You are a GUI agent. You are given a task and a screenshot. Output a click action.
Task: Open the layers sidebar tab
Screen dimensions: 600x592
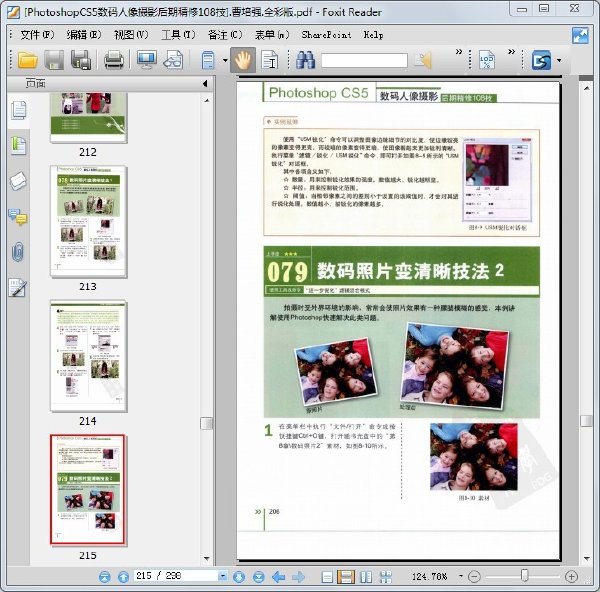coord(18,181)
